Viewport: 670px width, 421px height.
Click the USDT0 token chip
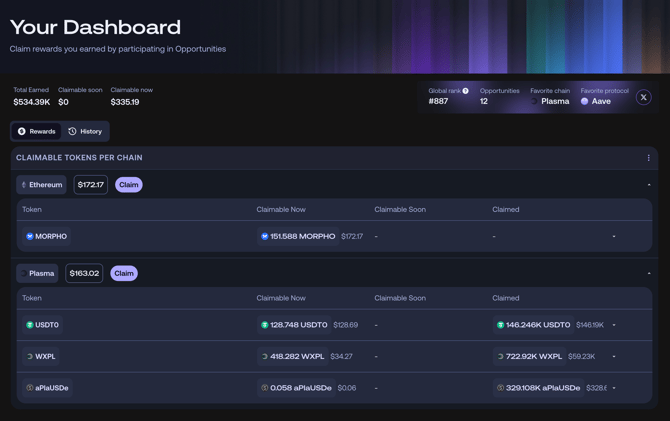[42, 325]
